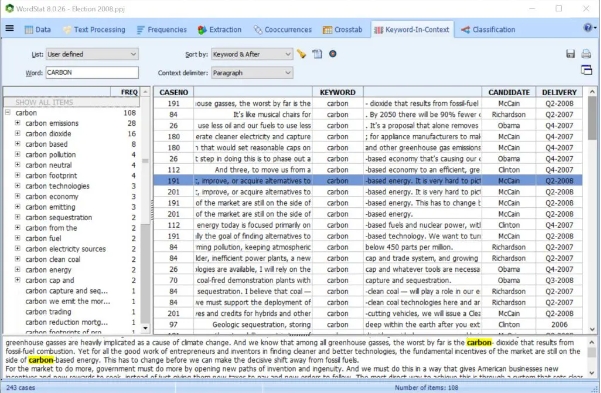Go to the Frequencies tab
601x393 pixels.
pyautogui.click(x=162, y=30)
